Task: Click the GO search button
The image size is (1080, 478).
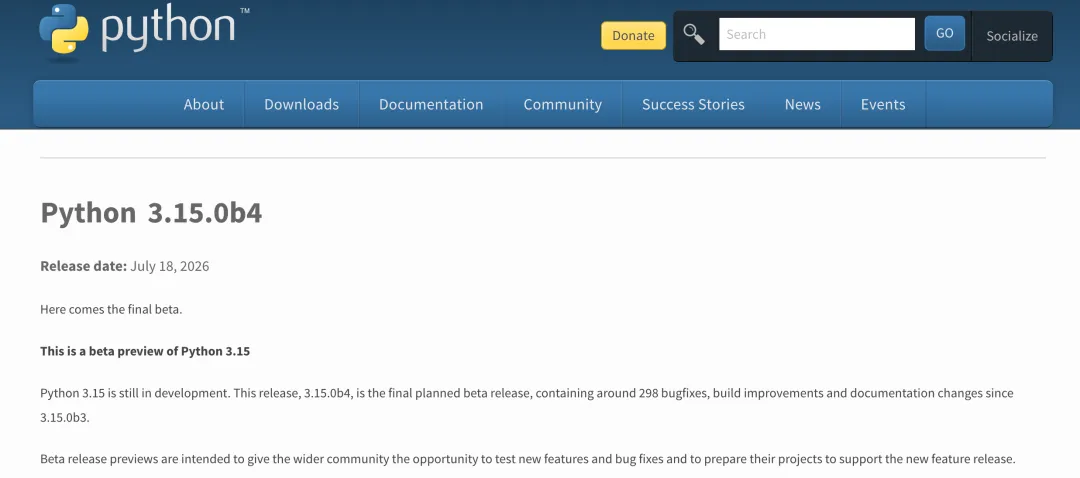Action: point(944,34)
